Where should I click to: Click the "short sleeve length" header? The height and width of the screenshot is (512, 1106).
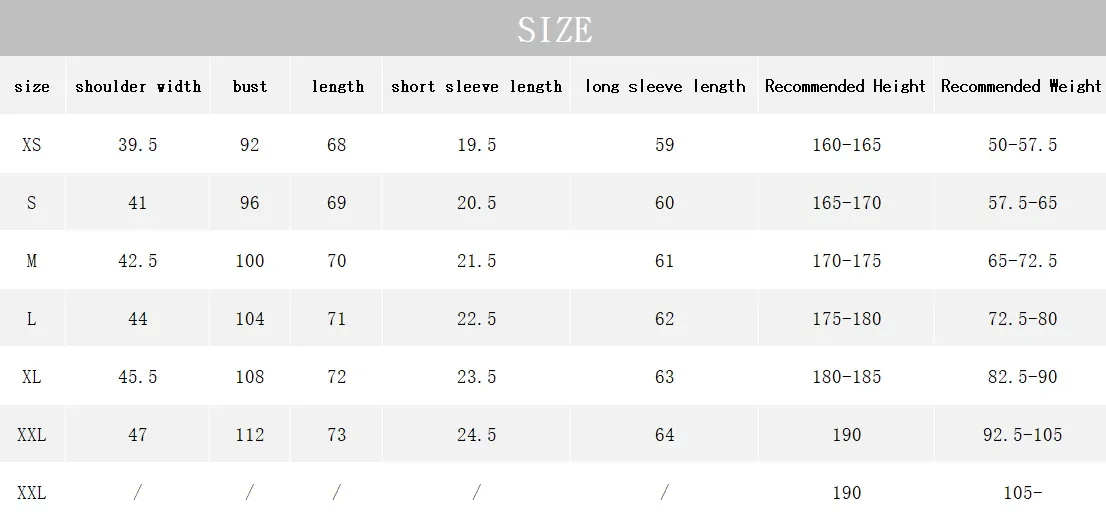(x=476, y=86)
